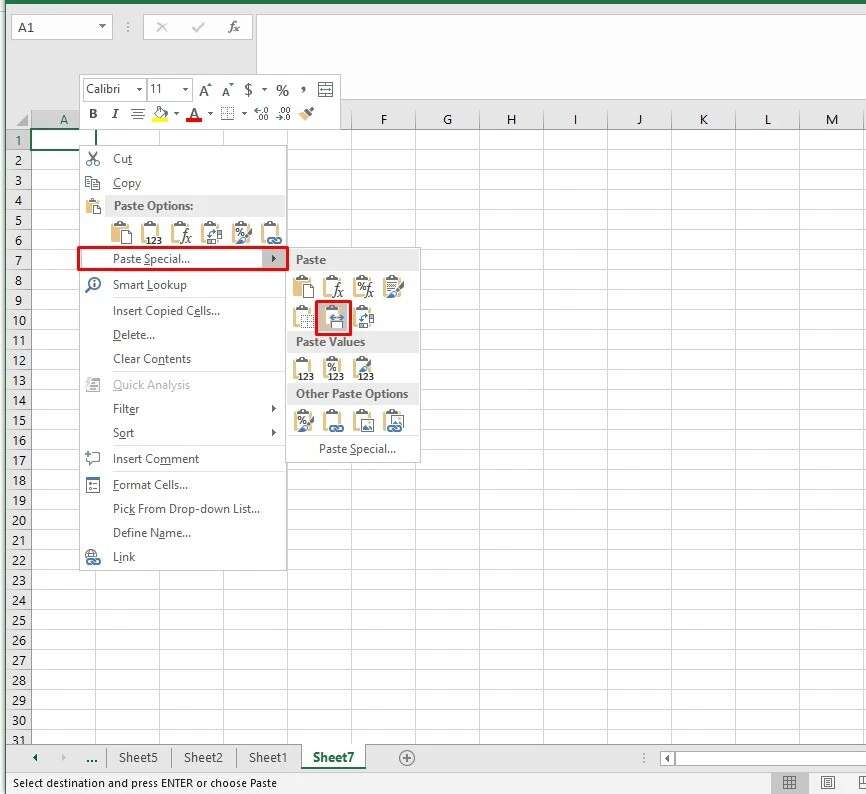Toggle italic formatting in the mini toolbar
Screen dimensions: 866x794
pos(114,113)
